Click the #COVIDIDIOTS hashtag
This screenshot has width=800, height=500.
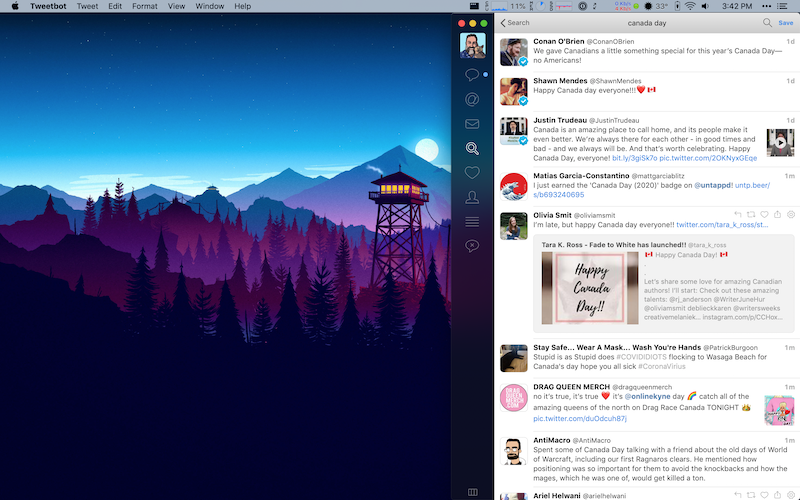641,357
